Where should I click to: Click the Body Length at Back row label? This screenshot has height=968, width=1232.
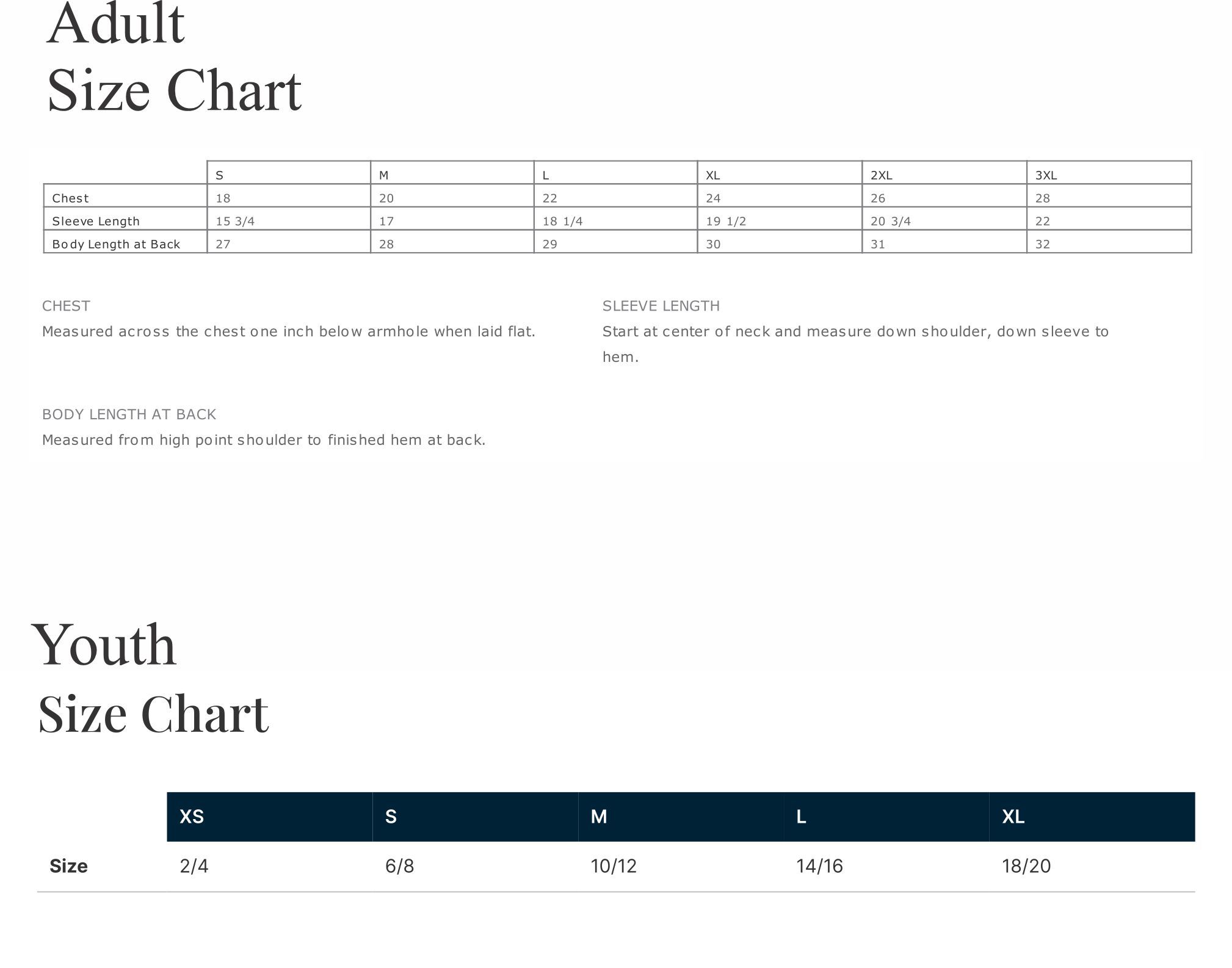(116, 244)
